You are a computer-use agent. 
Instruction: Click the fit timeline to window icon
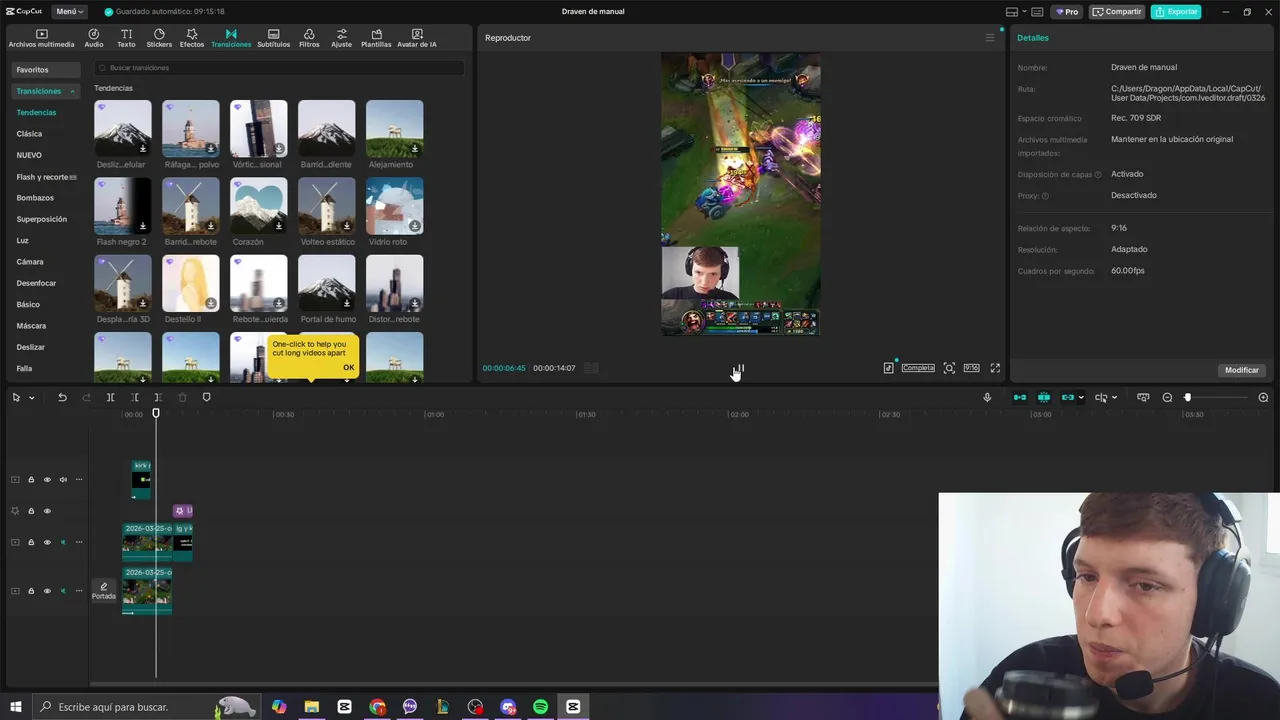click(x=1143, y=397)
